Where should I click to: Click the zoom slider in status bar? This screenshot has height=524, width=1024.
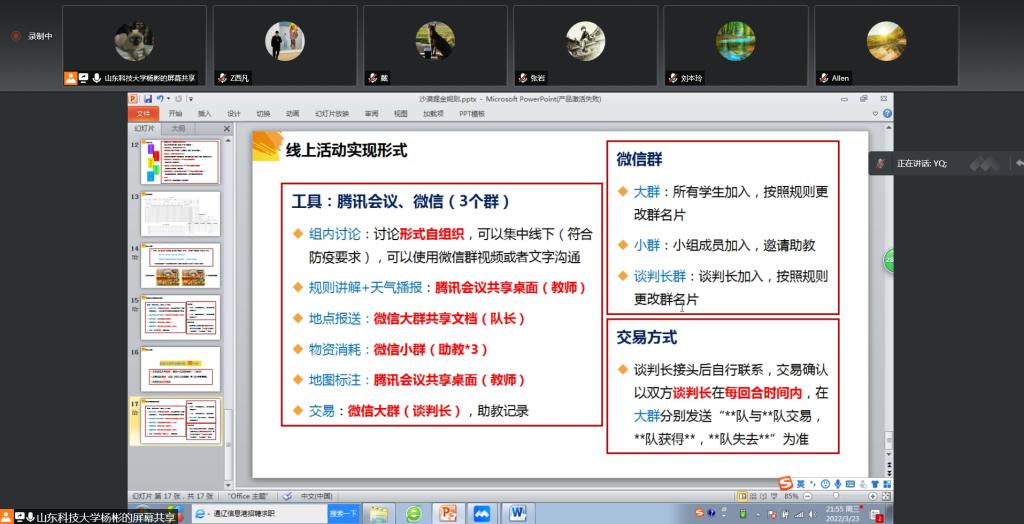(835, 495)
